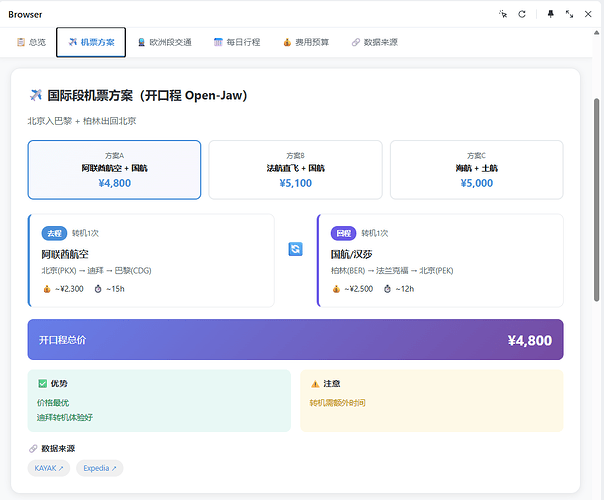This screenshot has height=500, width=604.
Task: Open the 每日行程 tab
Action: pos(237,42)
